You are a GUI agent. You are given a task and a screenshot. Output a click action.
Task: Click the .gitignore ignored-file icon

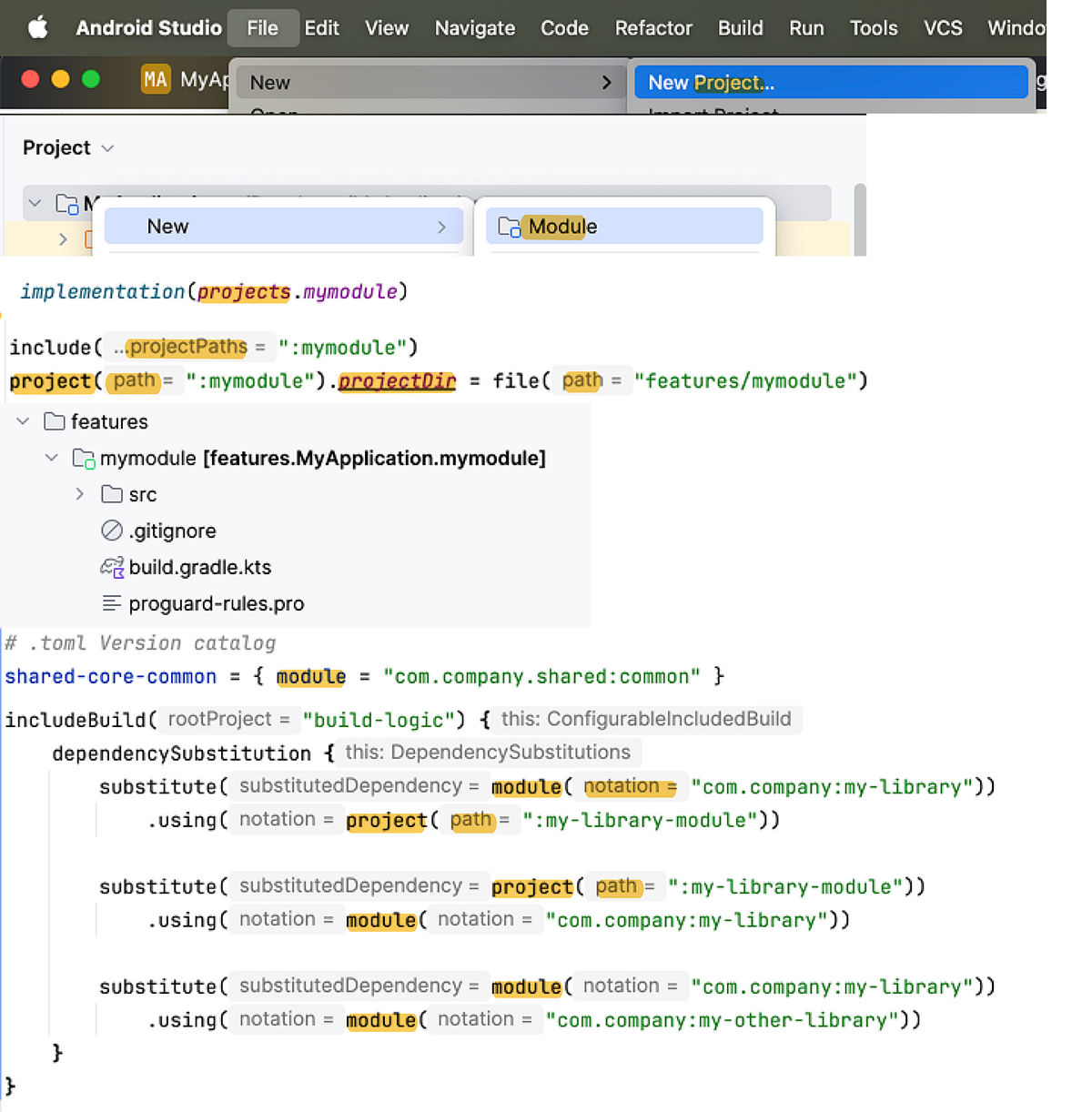coord(111,531)
